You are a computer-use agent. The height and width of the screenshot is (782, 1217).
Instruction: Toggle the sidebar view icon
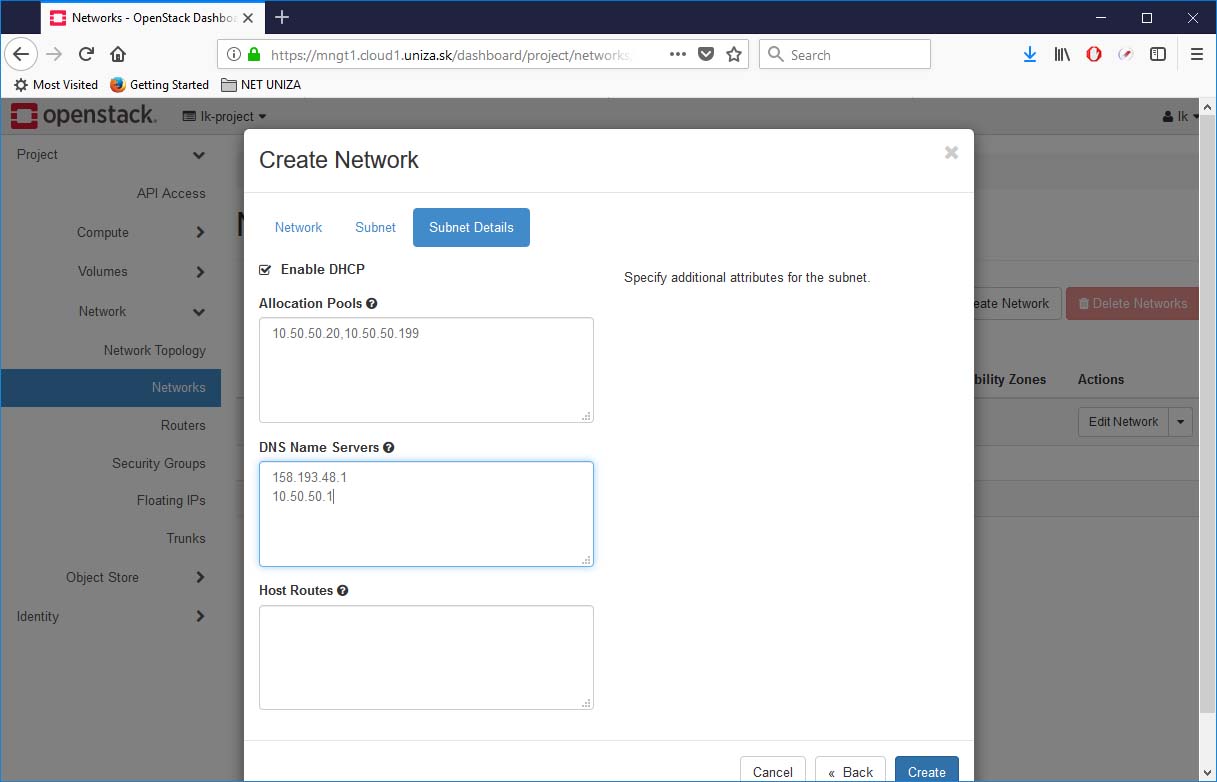point(1158,54)
